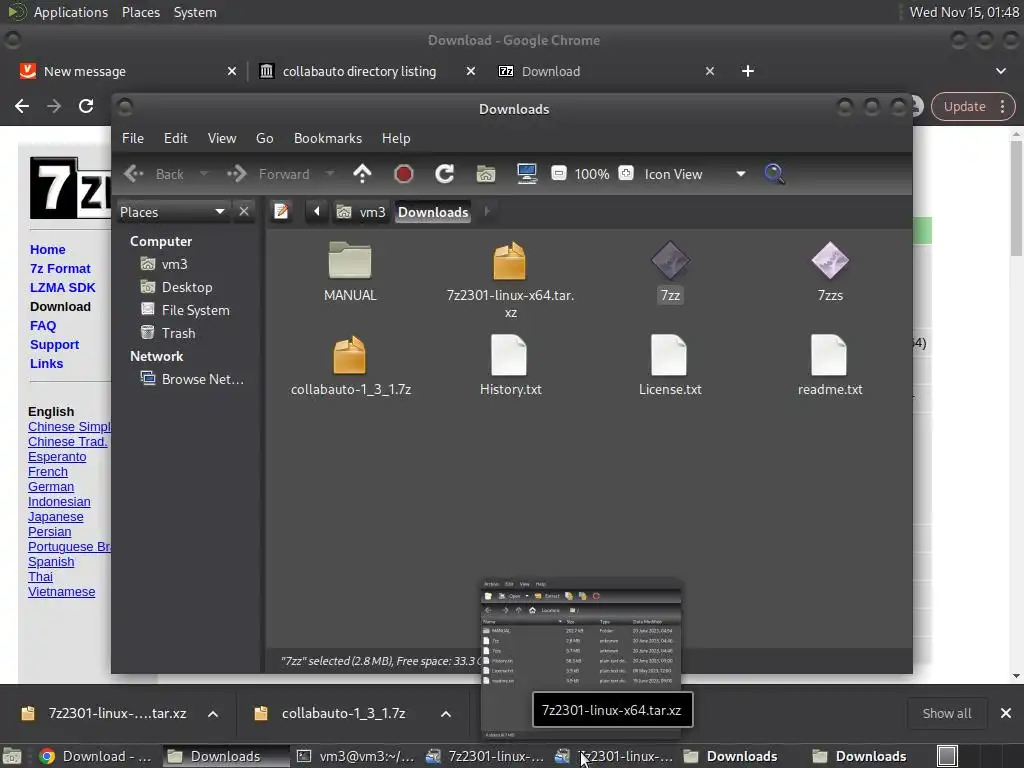Close the Download Chrome tab
Image resolution: width=1024 pixels, height=768 pixels.
(710, 71)
